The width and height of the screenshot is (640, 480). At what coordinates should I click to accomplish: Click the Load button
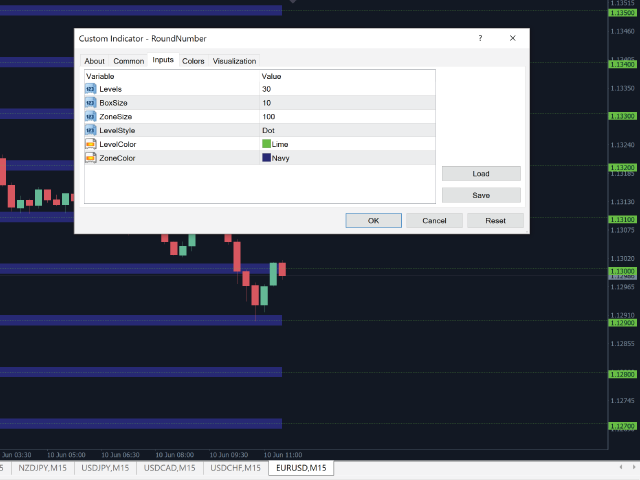click(481, 173)
